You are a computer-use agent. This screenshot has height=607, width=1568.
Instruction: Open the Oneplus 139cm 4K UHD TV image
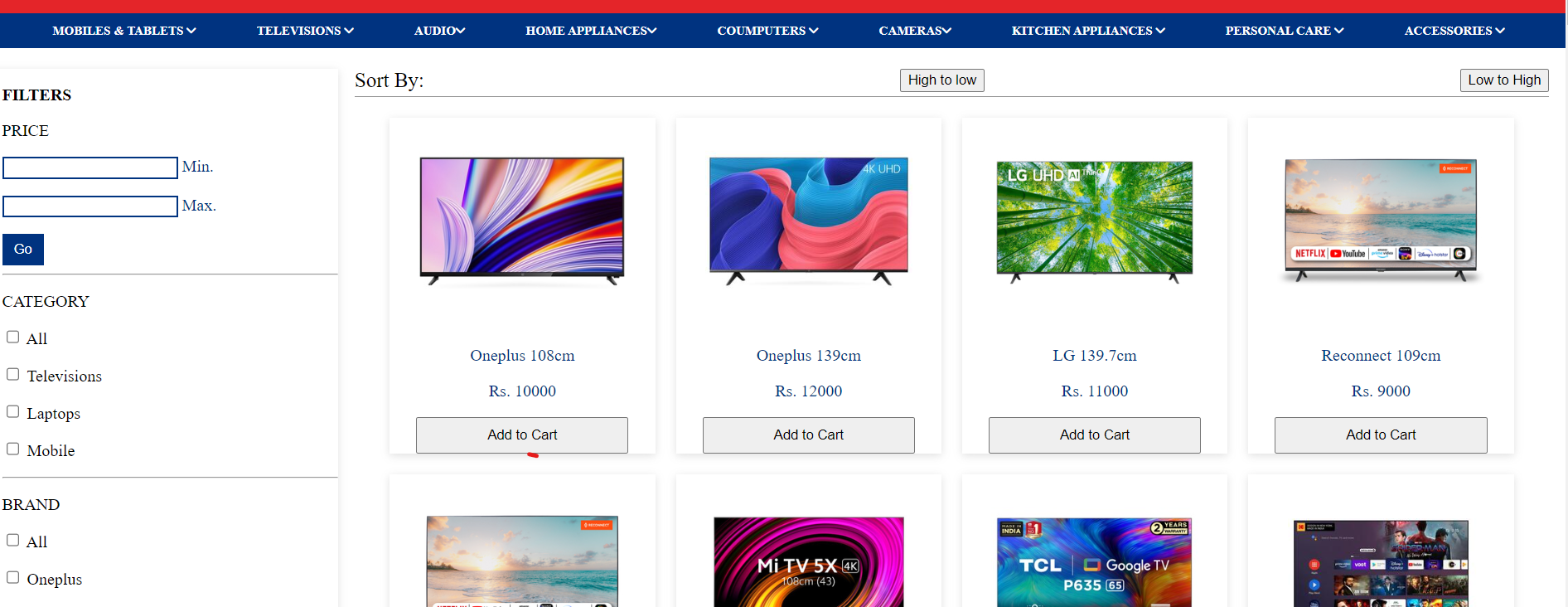(x=809, y=221)
